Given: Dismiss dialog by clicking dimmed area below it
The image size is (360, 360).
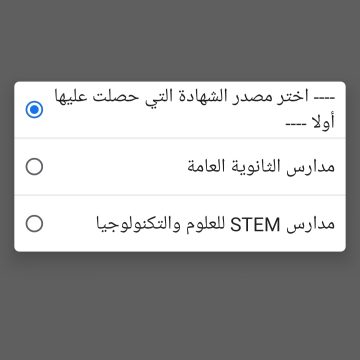Looking at the screenshot, I should [180, 305].
